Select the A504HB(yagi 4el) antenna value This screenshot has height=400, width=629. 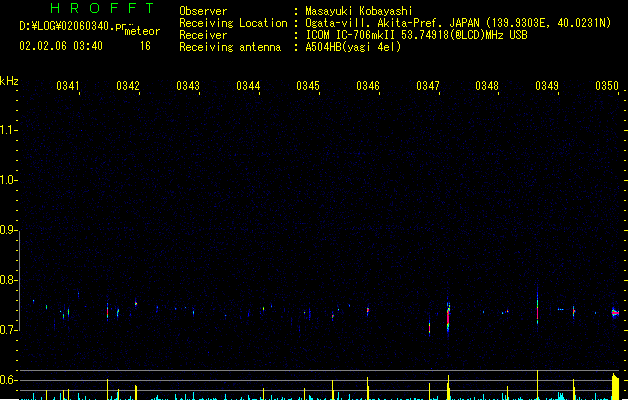(353, 47)
